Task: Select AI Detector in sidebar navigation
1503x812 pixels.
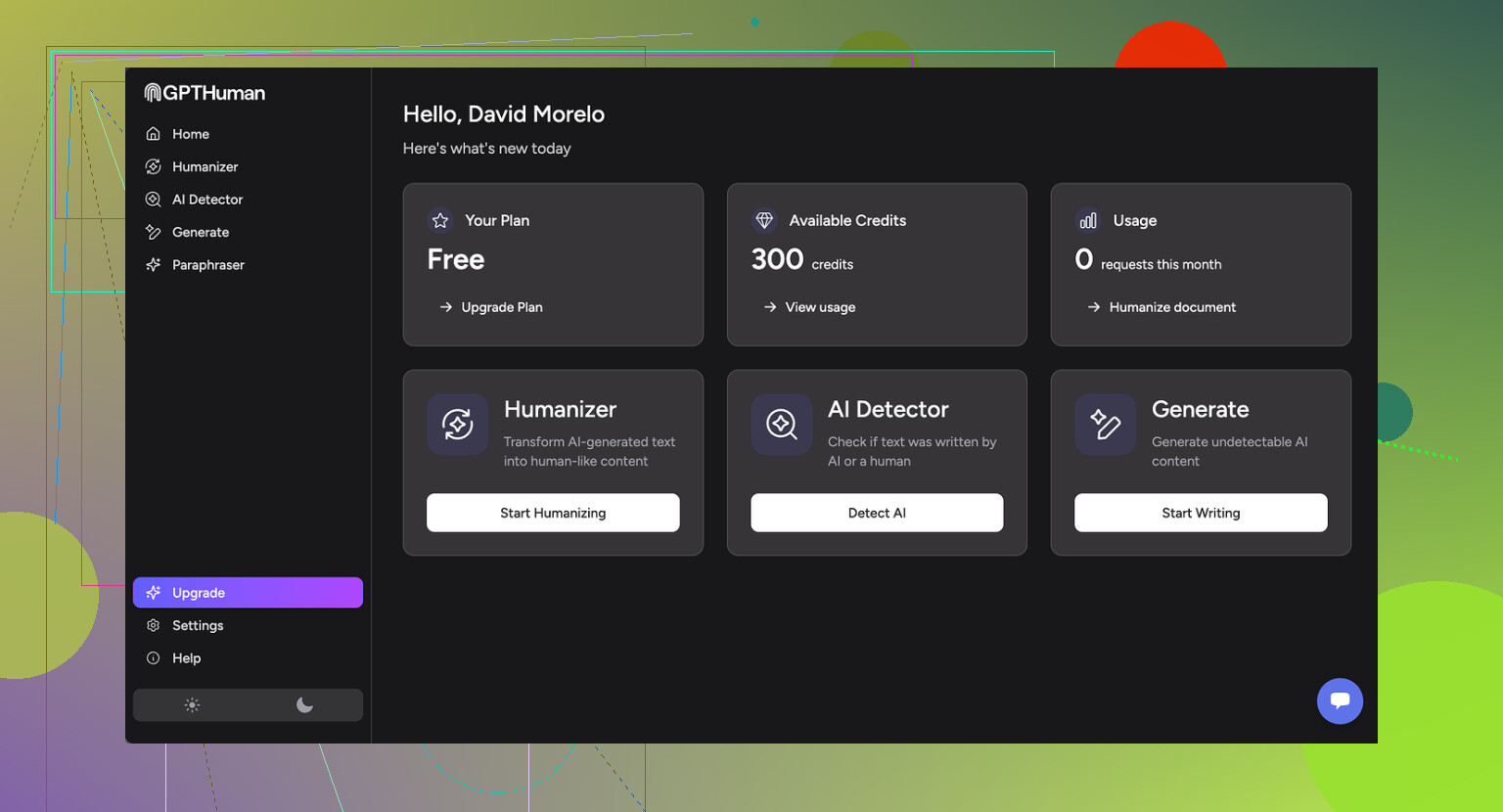Action: pos(206,200)
